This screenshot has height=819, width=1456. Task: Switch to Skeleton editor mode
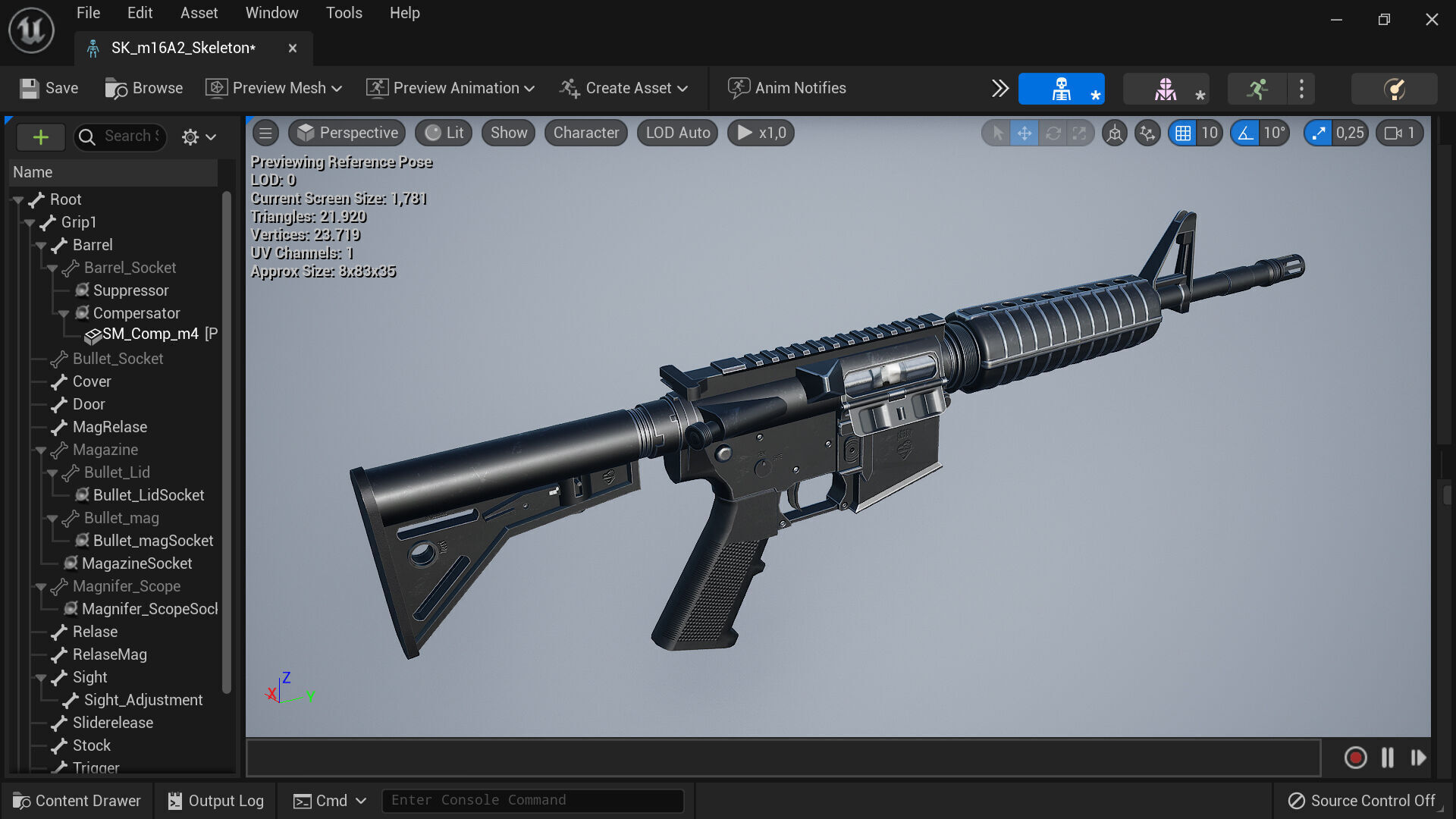[x=1061, y=89]
